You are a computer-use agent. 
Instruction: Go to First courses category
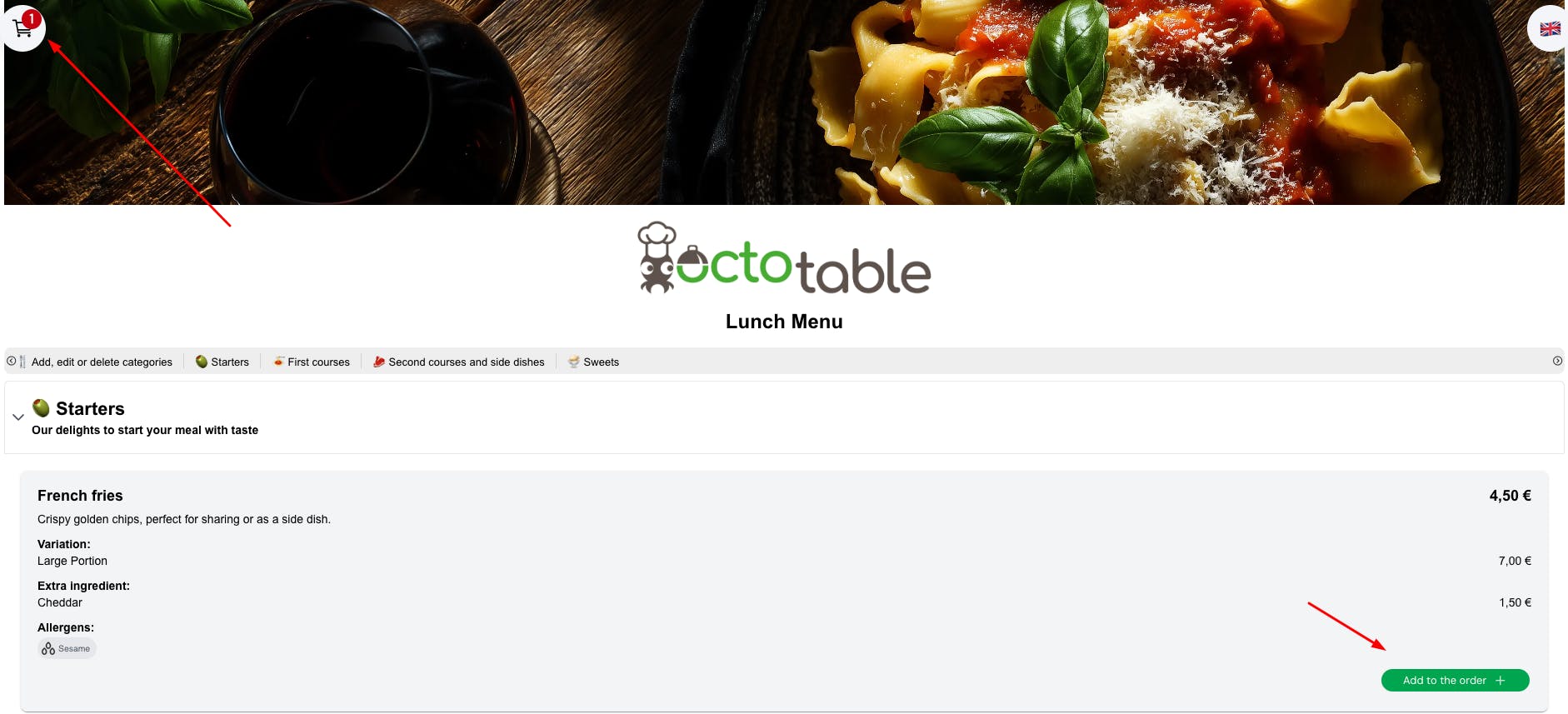coord(312,362)
